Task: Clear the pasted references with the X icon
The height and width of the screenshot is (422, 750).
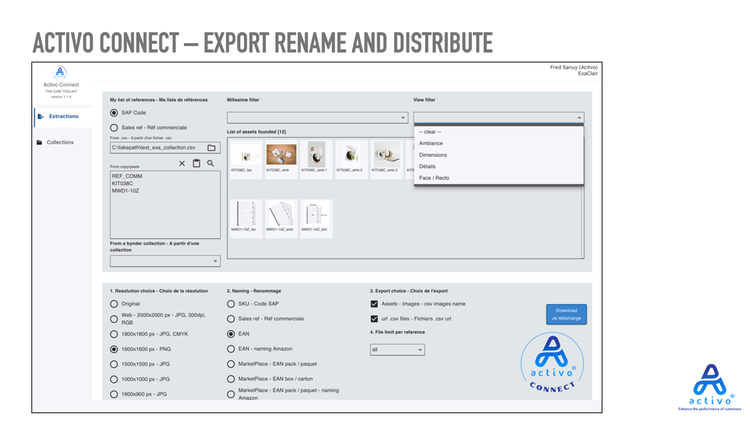Action: (182, 163)
